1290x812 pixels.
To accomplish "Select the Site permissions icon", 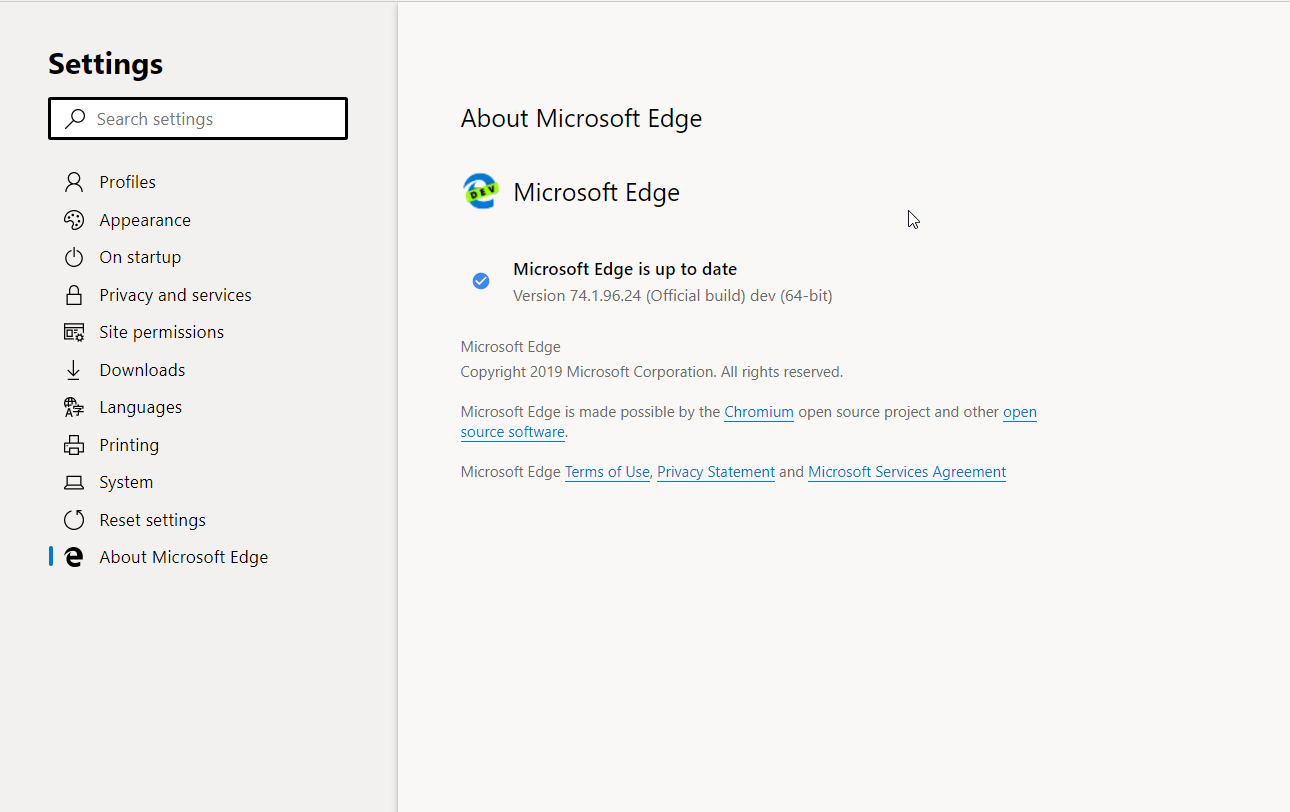I will point(73,331).
